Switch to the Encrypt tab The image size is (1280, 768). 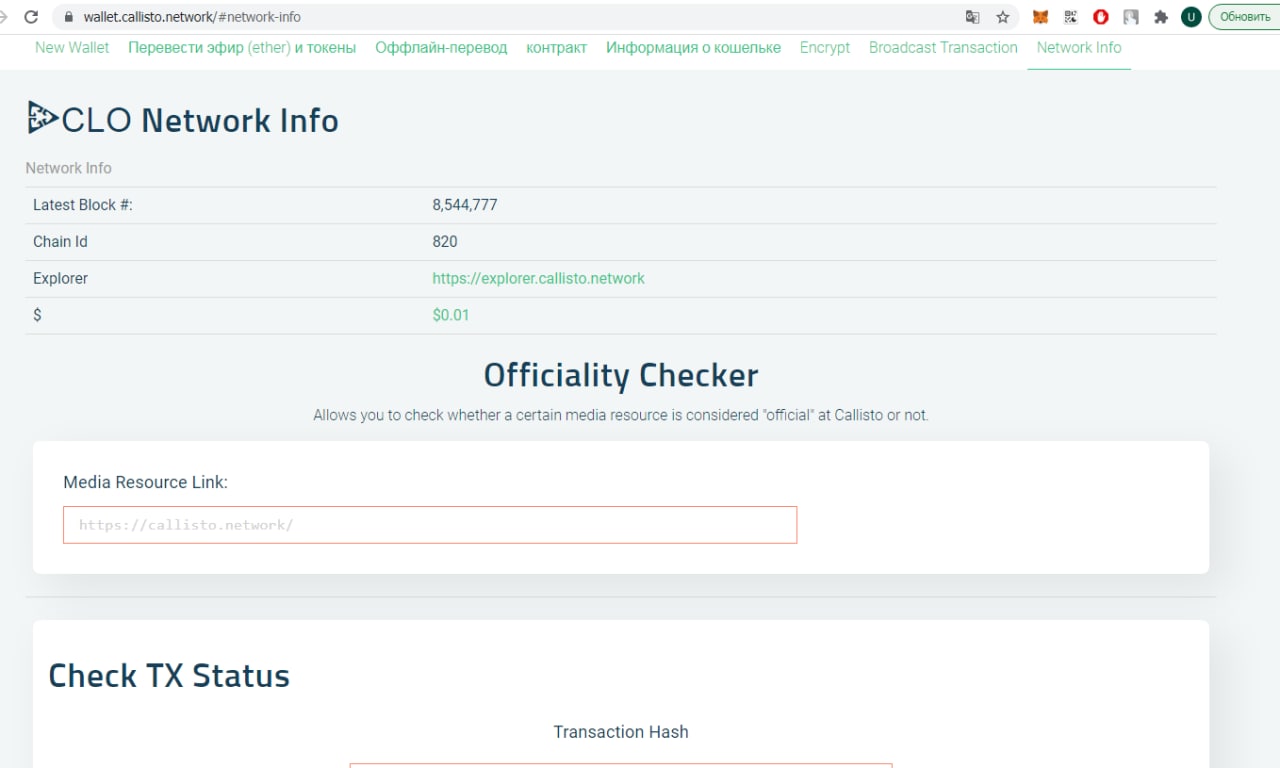tap(825, 47)
